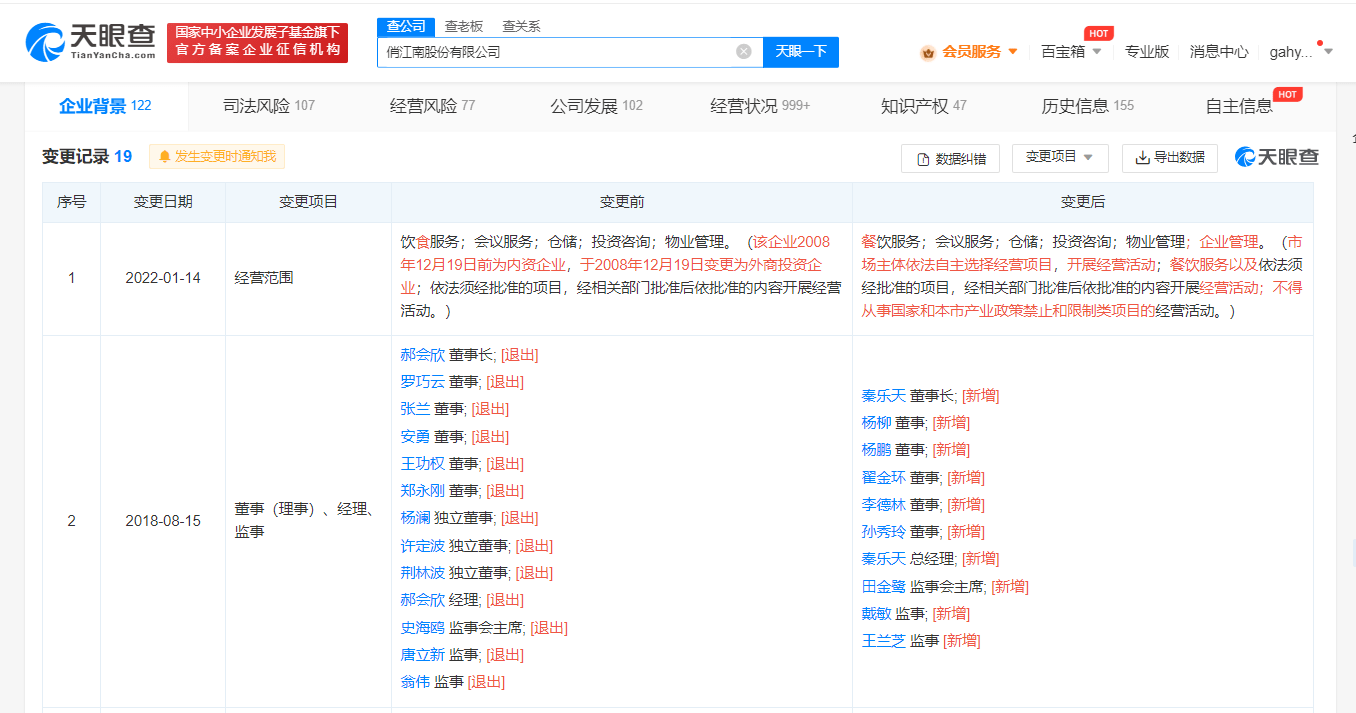Click the 翁伟 监事 name link
Image resolution: width=1356 pixels, height=713 pixels.
[415, 682]
